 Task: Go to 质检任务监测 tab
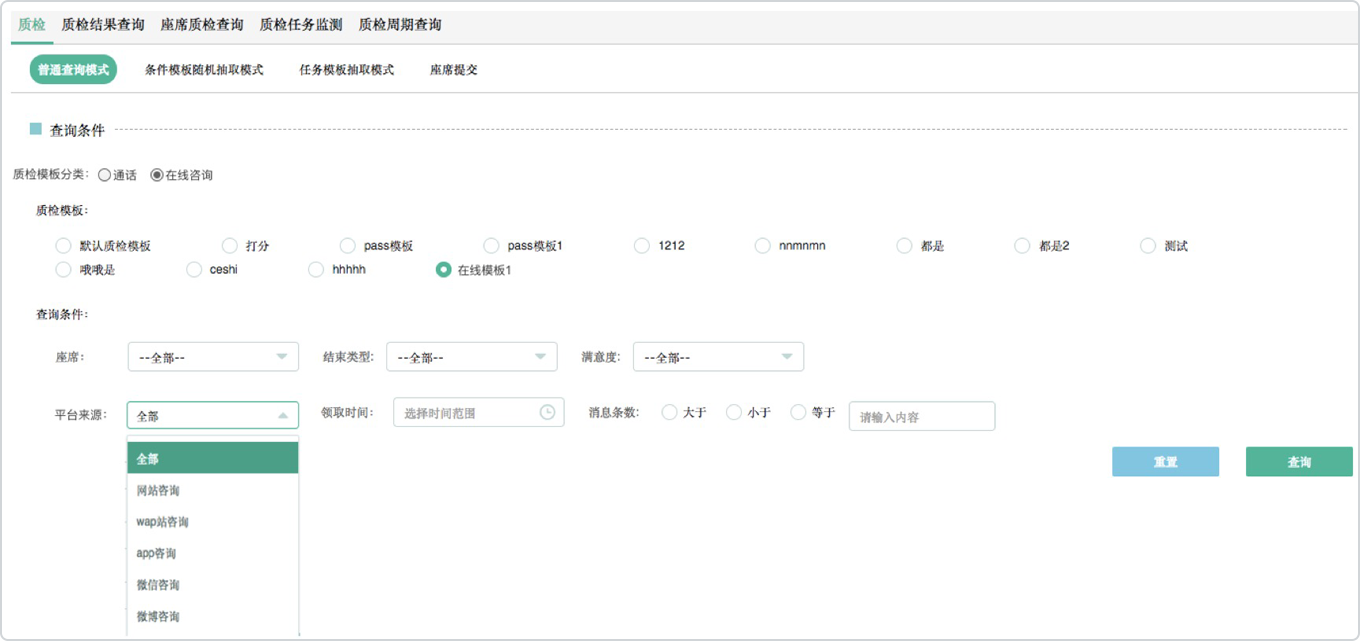301,24
